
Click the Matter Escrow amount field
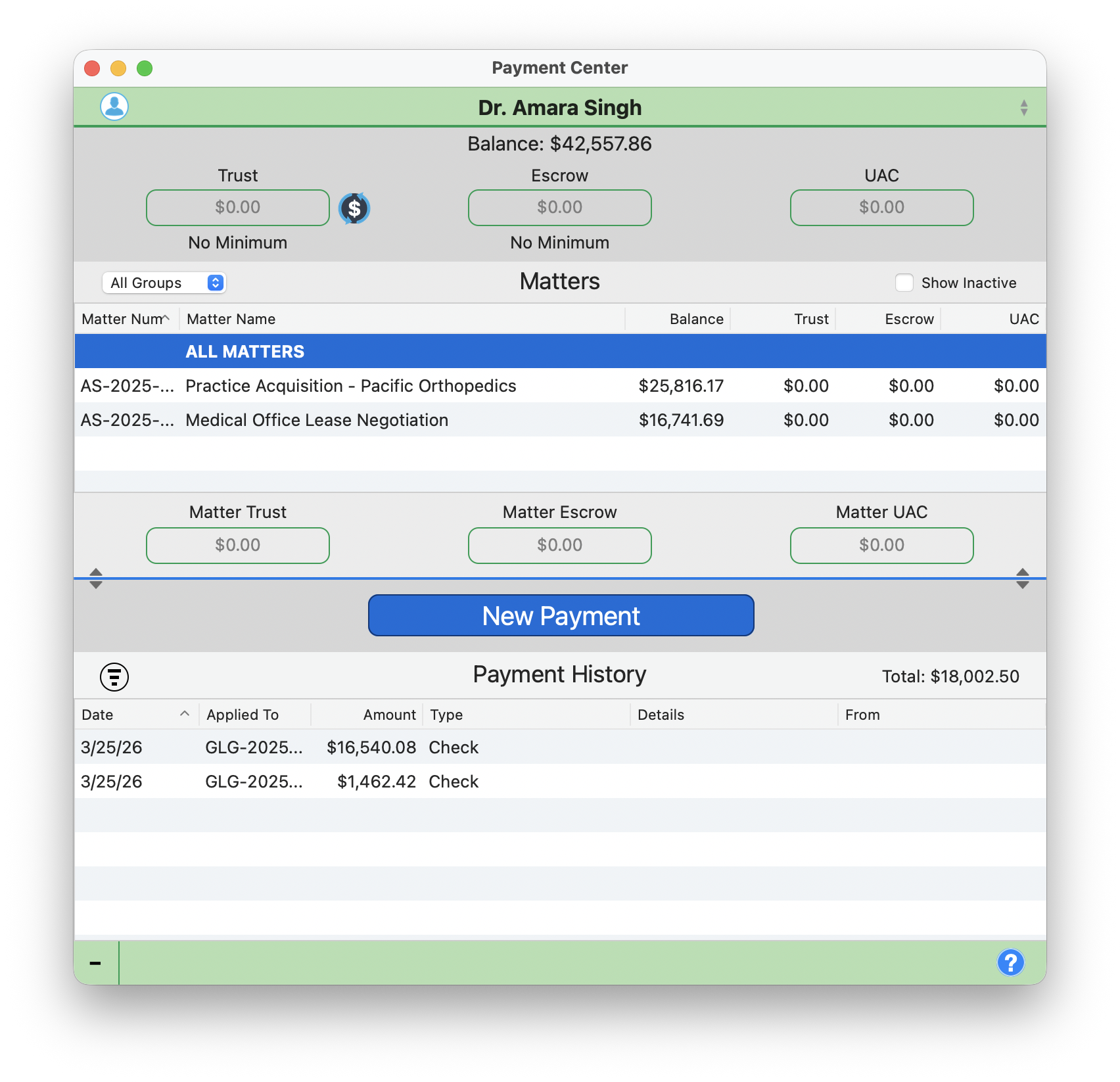click(x=559, y=545)
